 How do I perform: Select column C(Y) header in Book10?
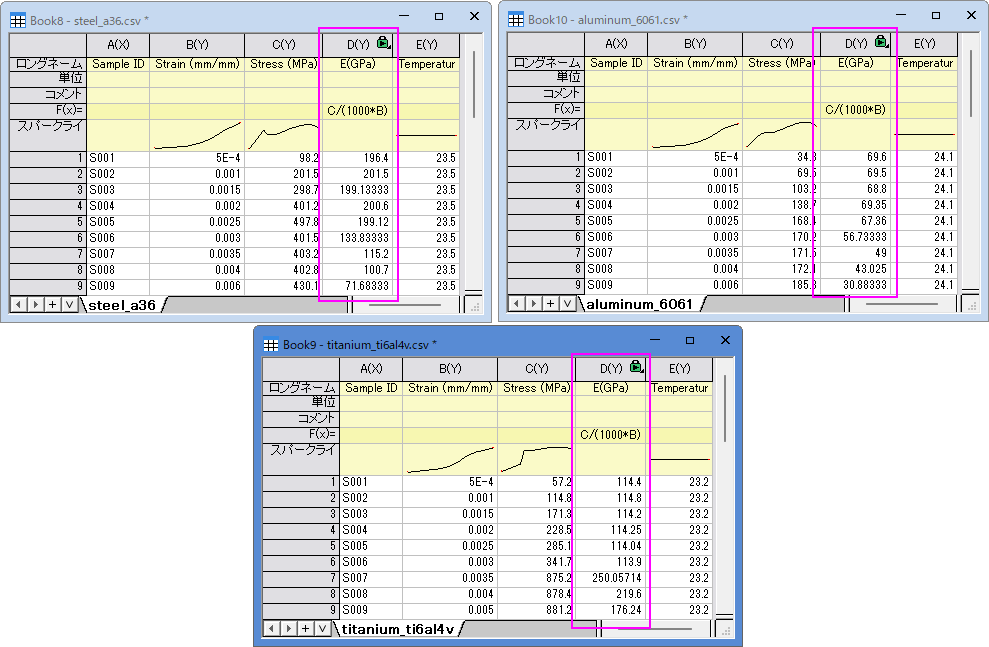pos(781,44)
